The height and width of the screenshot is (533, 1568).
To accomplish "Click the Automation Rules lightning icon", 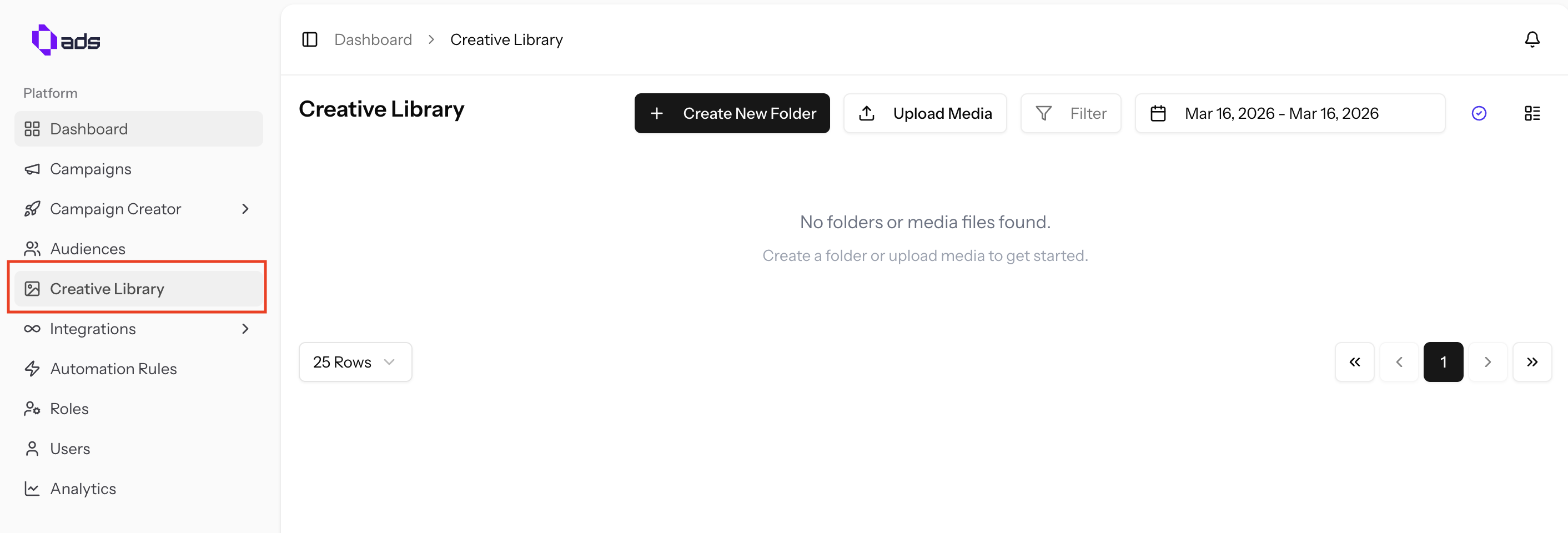I will click(32, 368).
